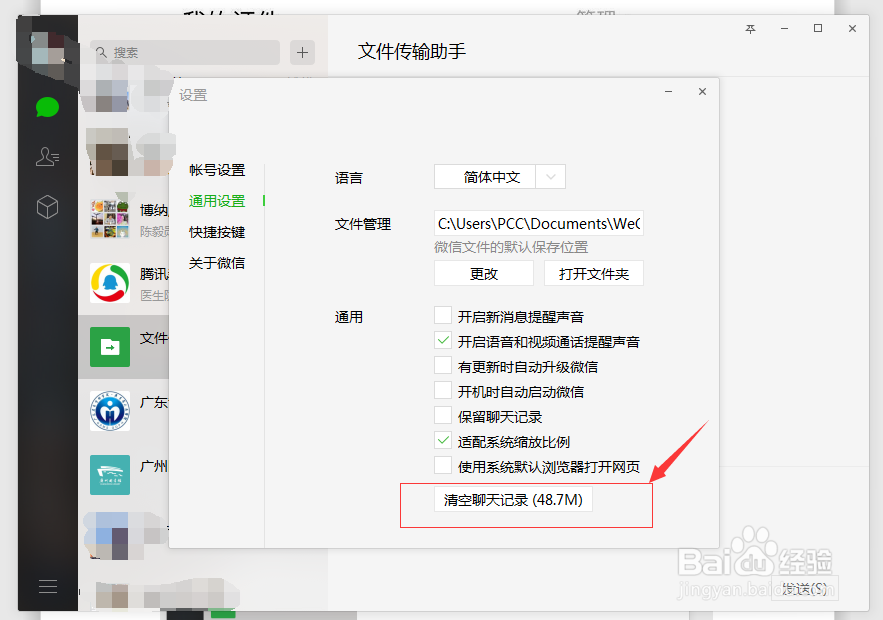Click the user profile avatar at top left
The image size is (883, 620).
[47, 50]
